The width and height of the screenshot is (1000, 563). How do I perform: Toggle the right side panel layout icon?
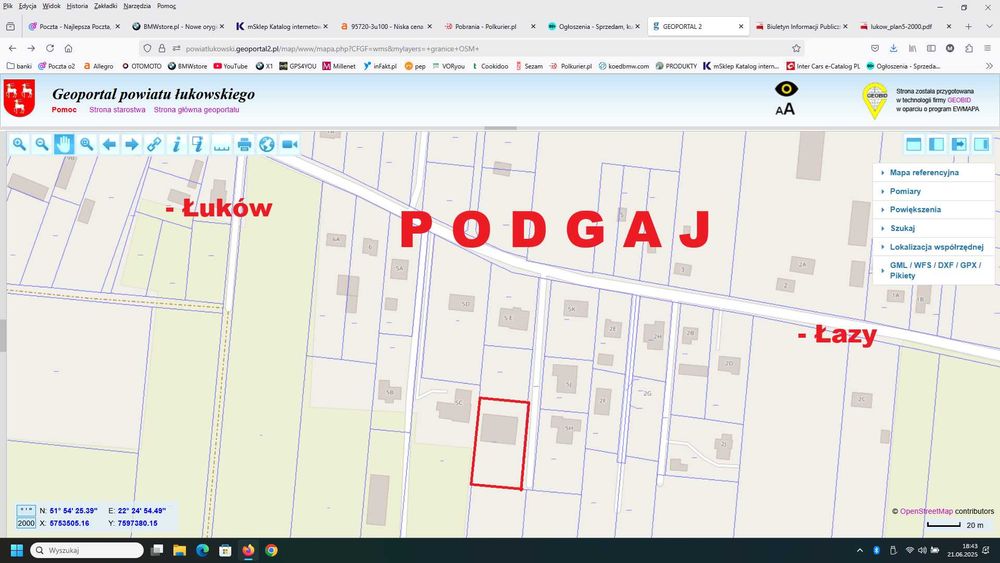tap(981, 145)
